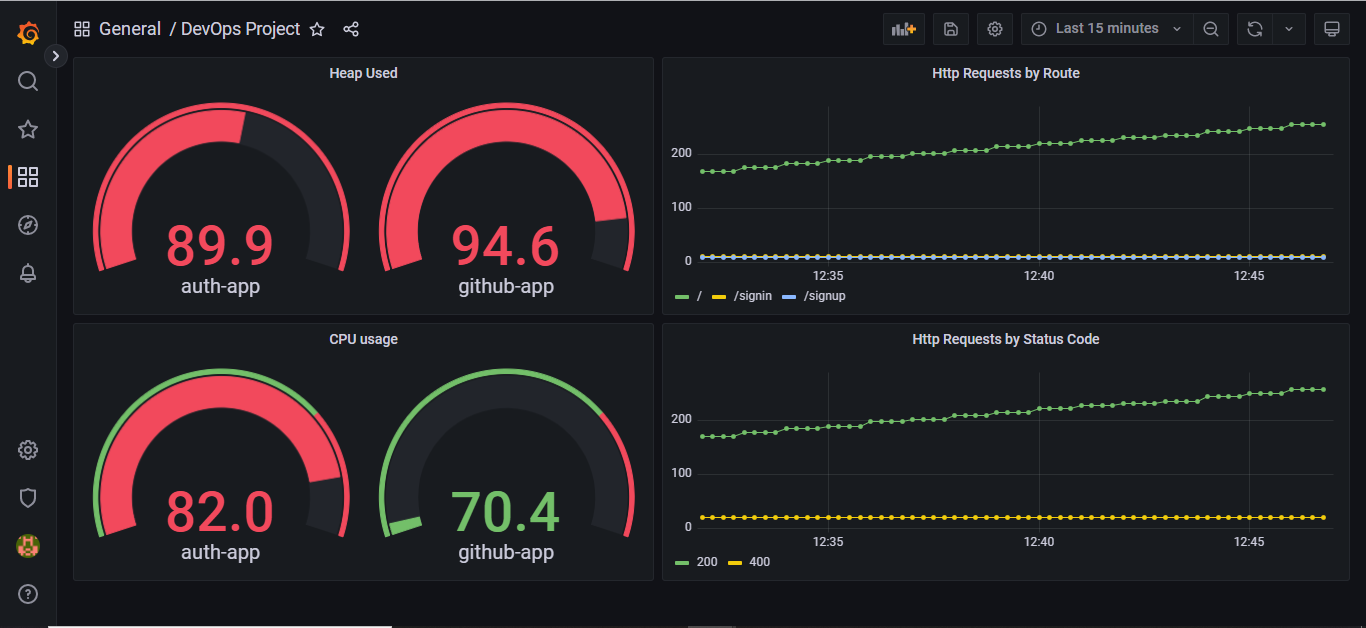Open the auto-refresh interval dropdown
Image resolution: width=1366 pixels, height=628 pixels.
point(1289,28)
